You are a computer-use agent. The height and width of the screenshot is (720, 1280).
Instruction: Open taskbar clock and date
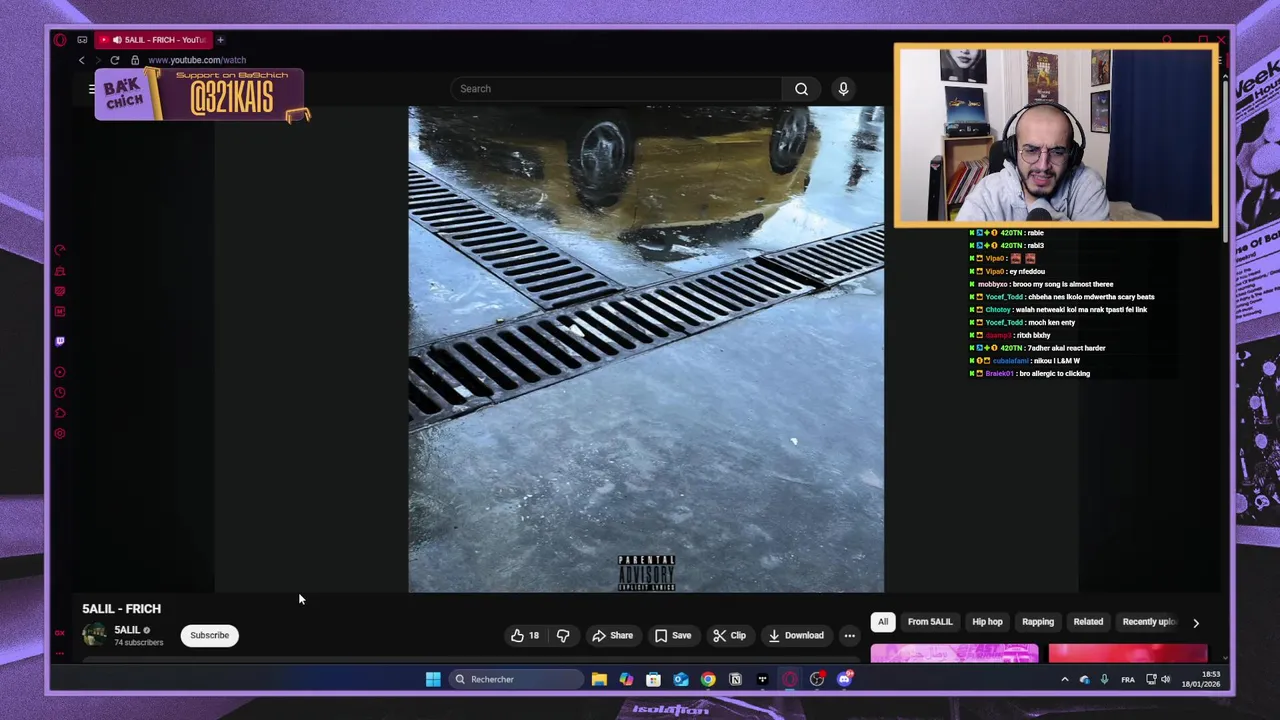(1200, 680)
